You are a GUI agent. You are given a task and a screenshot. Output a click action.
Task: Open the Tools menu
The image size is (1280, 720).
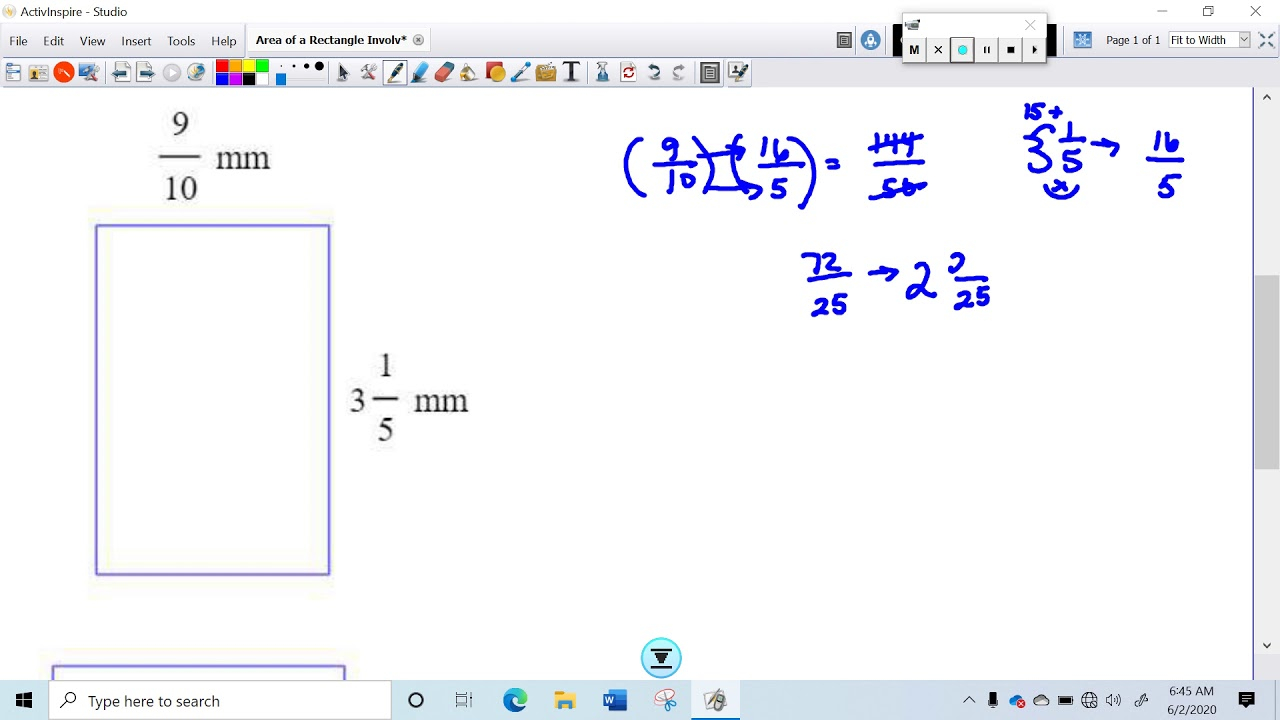click(x=181, y=41)
